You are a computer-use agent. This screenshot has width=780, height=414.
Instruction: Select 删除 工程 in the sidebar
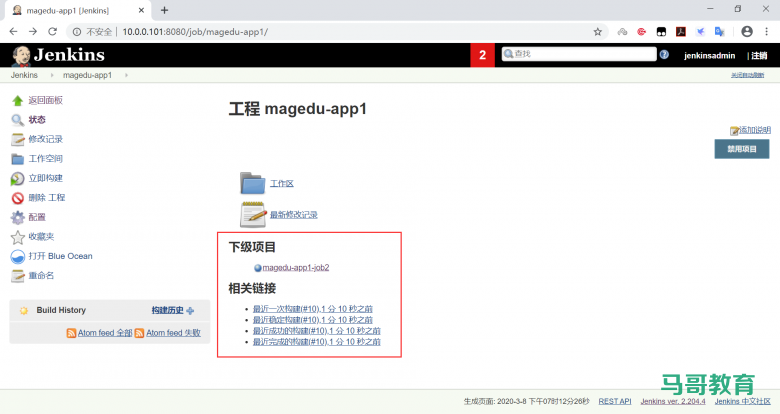click(47, 198)
